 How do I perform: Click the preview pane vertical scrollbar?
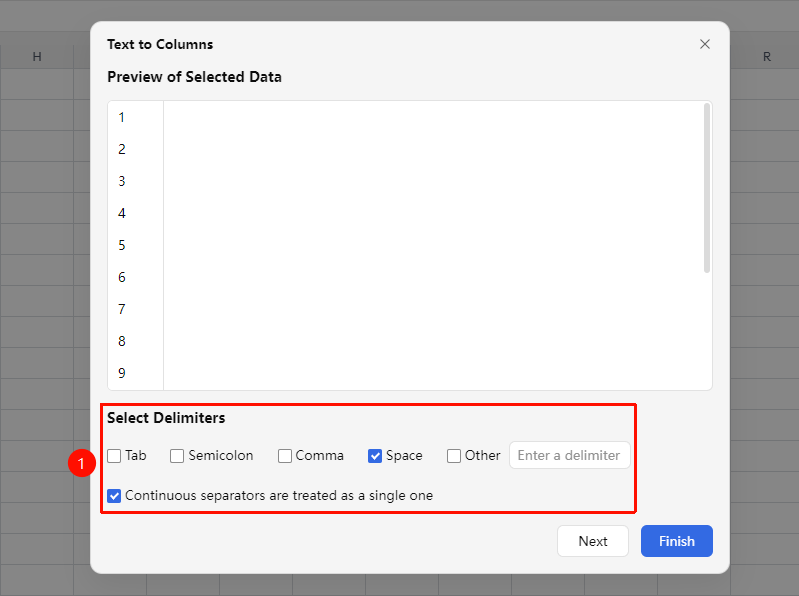pyautogui.click(x=707, y=188)
